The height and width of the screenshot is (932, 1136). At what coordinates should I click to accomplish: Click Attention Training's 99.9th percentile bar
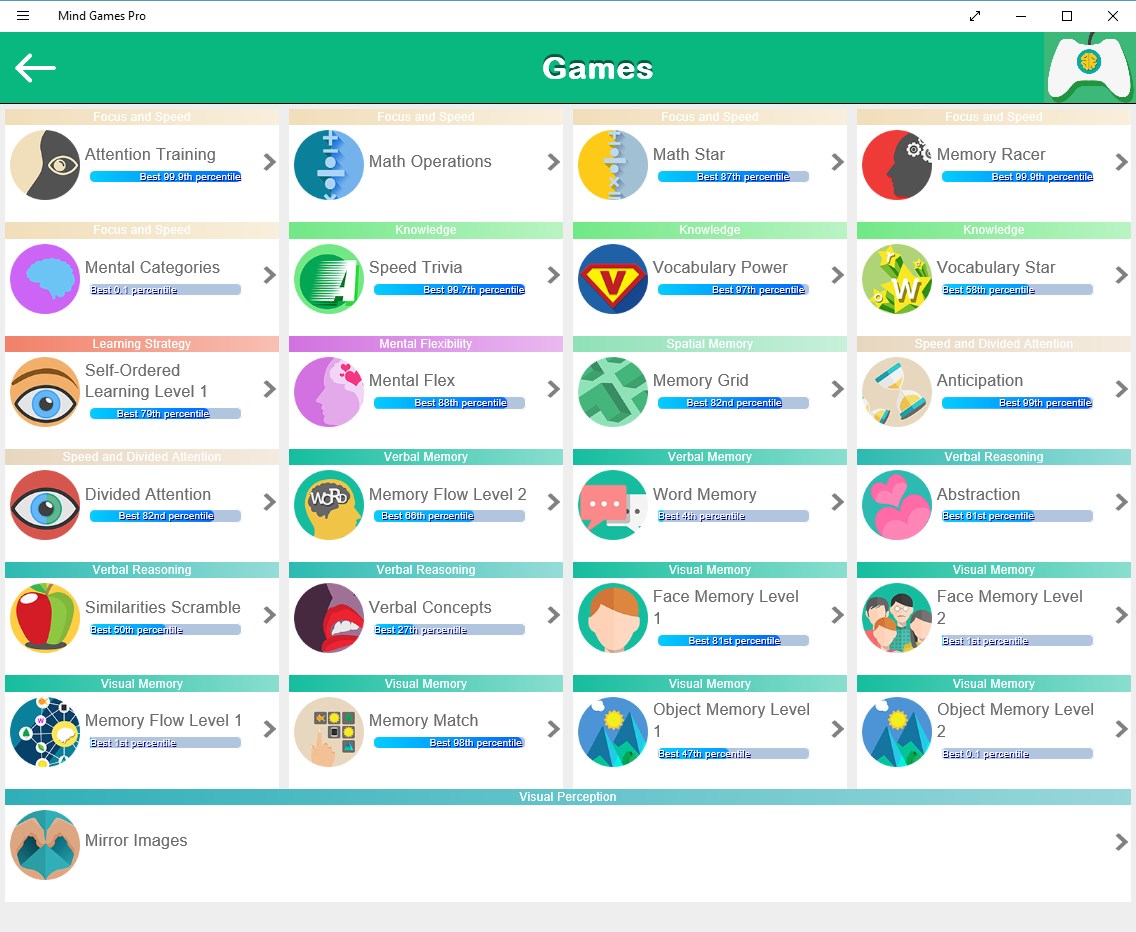(x=165, y=177)
